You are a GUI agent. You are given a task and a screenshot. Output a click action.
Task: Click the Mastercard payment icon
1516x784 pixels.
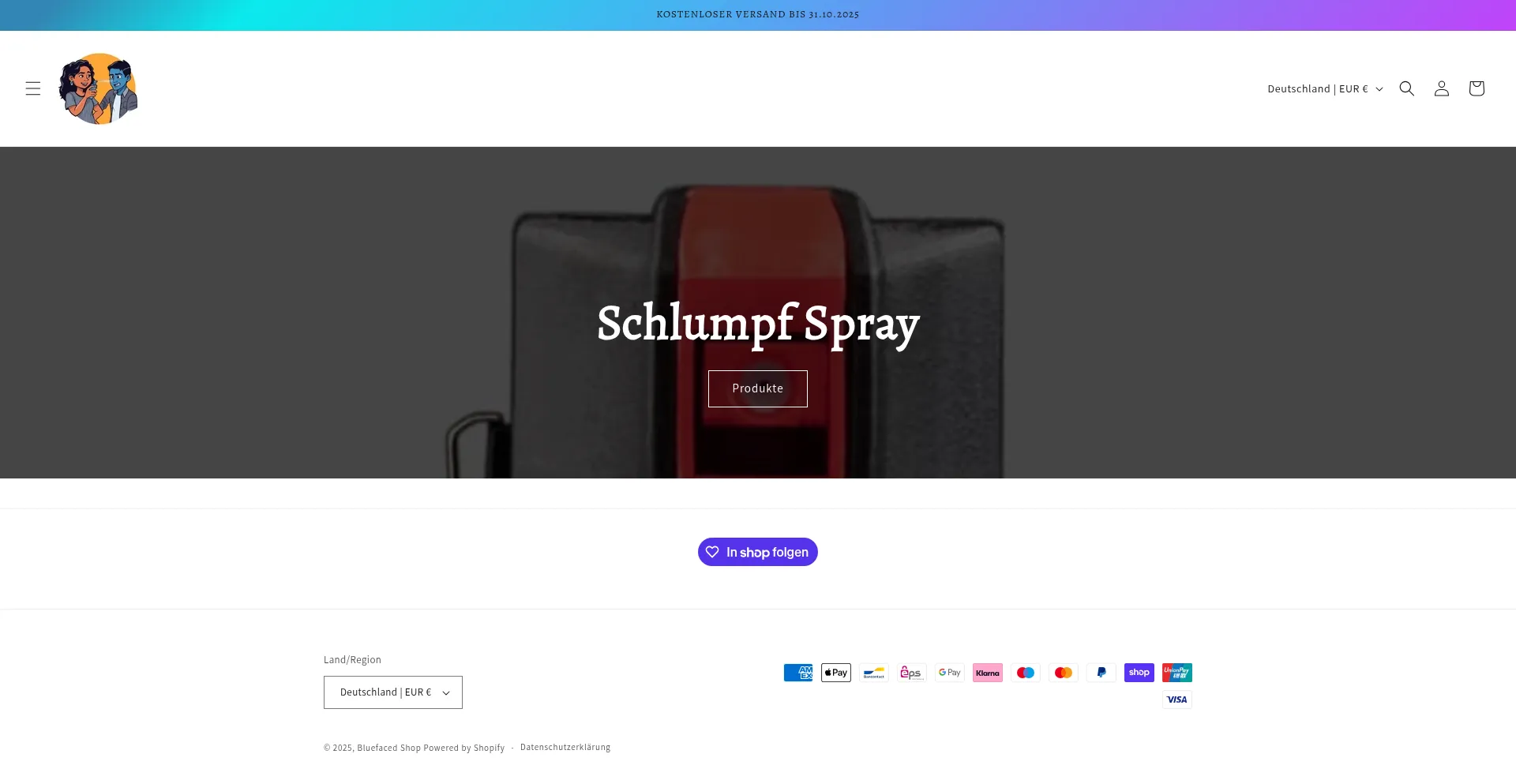[x=1064, y=673]
